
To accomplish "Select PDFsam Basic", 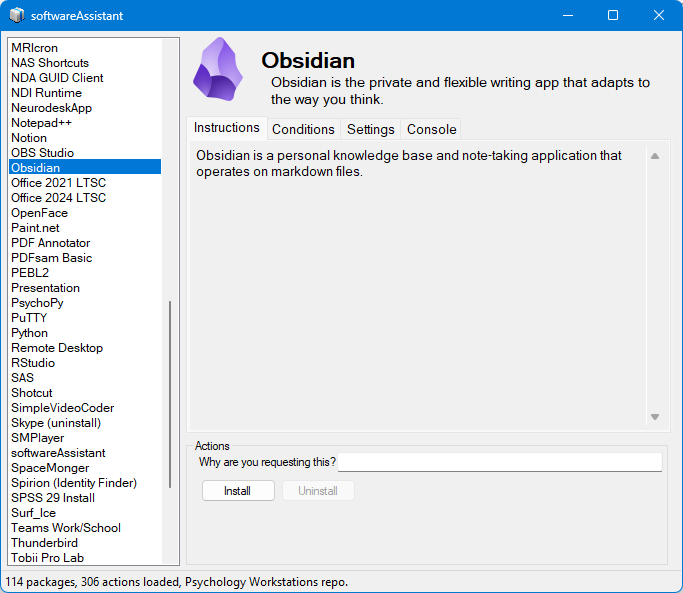I will coord(85,258).
